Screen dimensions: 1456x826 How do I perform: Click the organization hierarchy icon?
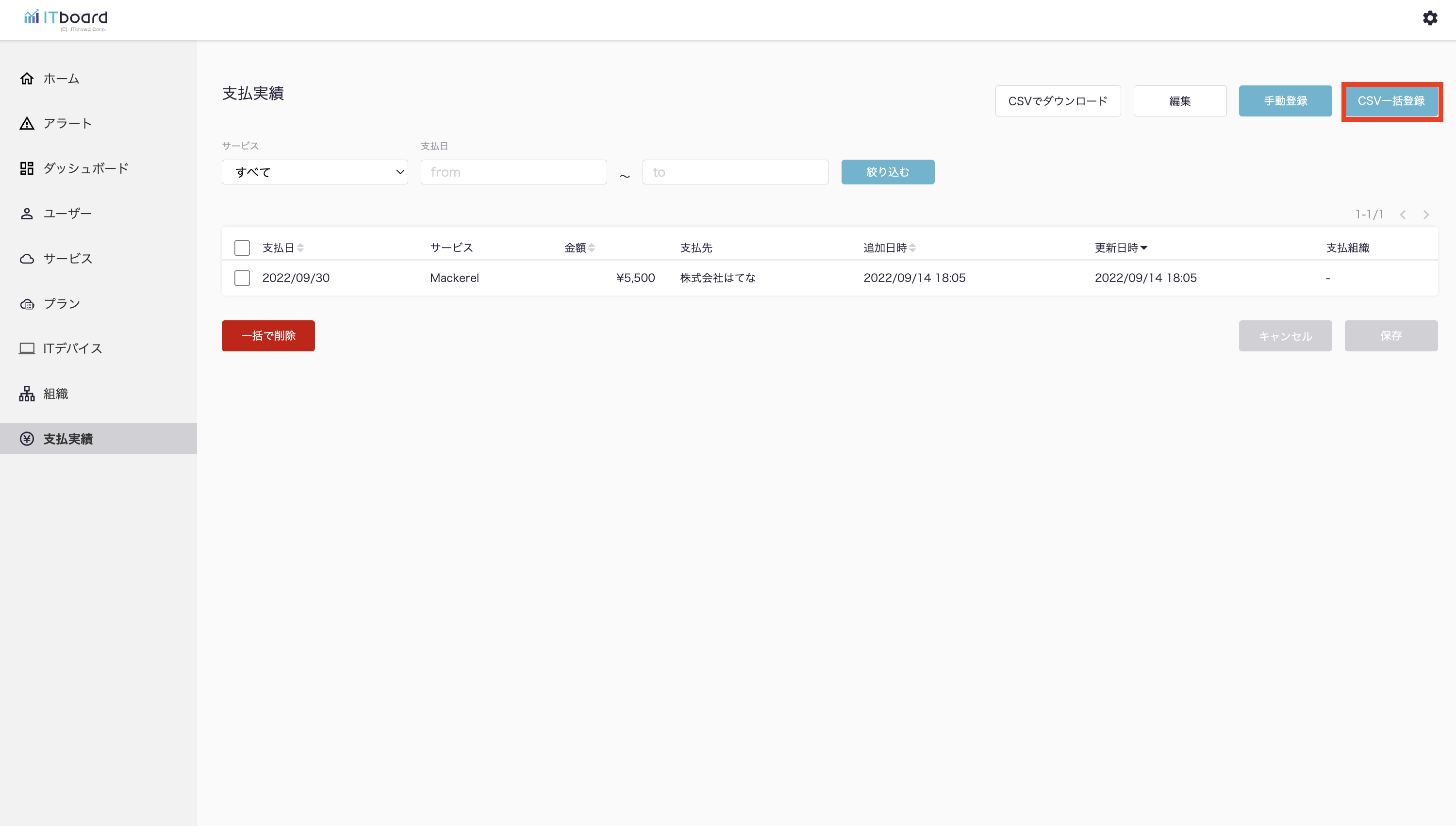(27, 394)
